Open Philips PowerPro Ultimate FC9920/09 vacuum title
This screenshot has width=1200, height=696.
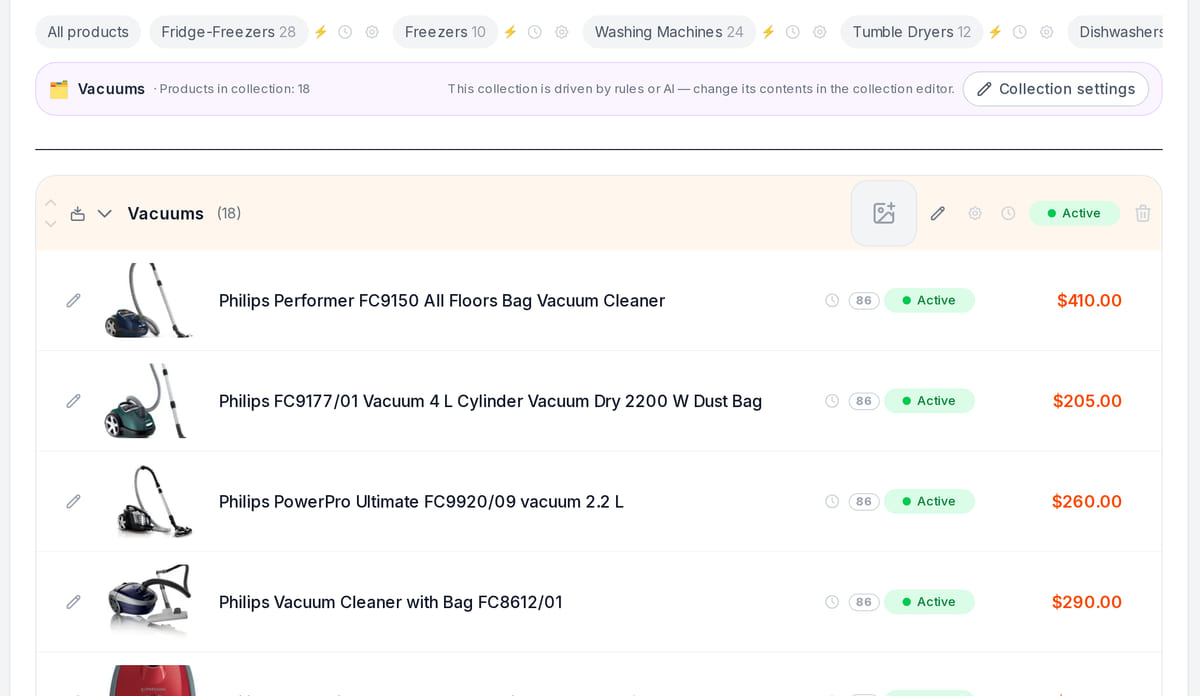pos(421,502)
